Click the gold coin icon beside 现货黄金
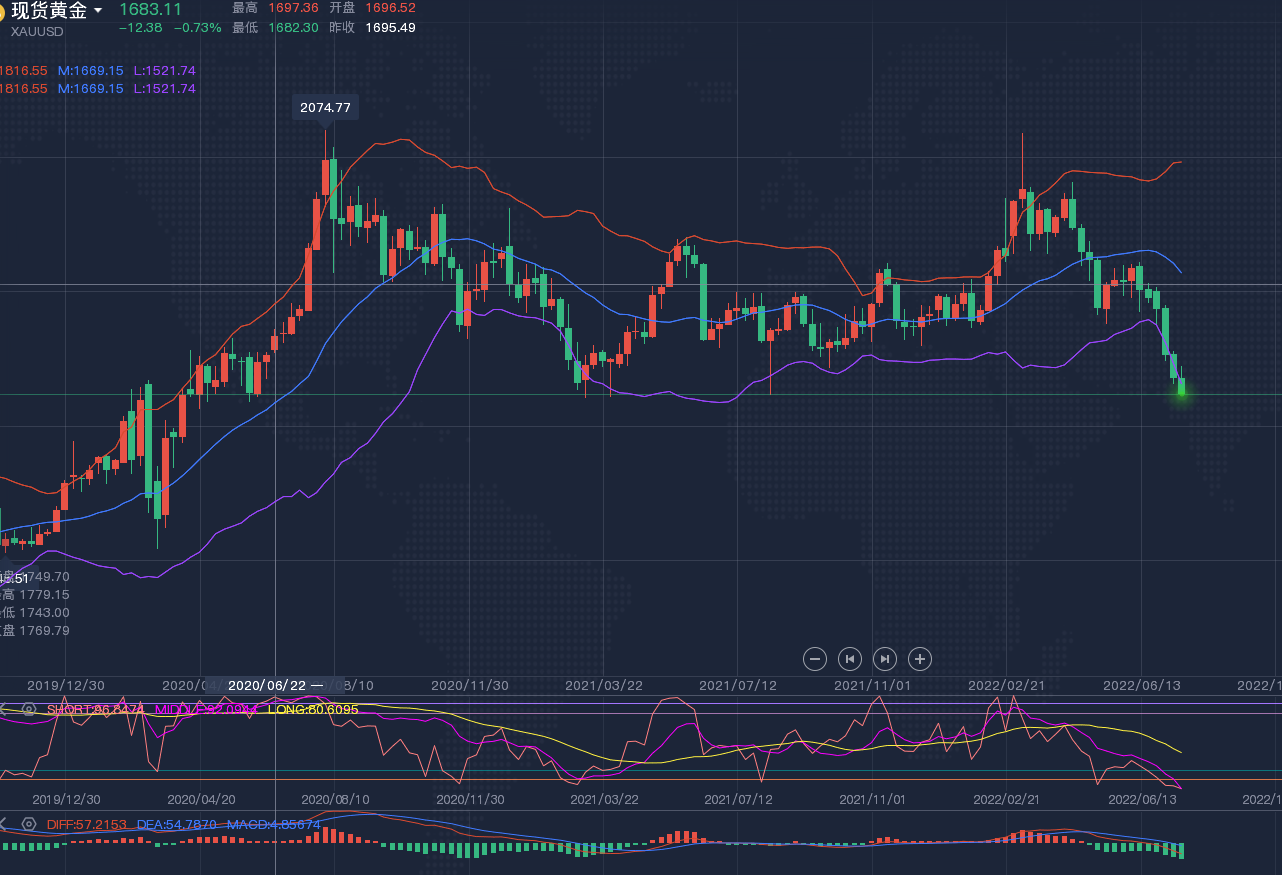Image resolution: width=1282 pixels, height=875 pixels. (x=2, y=12)
